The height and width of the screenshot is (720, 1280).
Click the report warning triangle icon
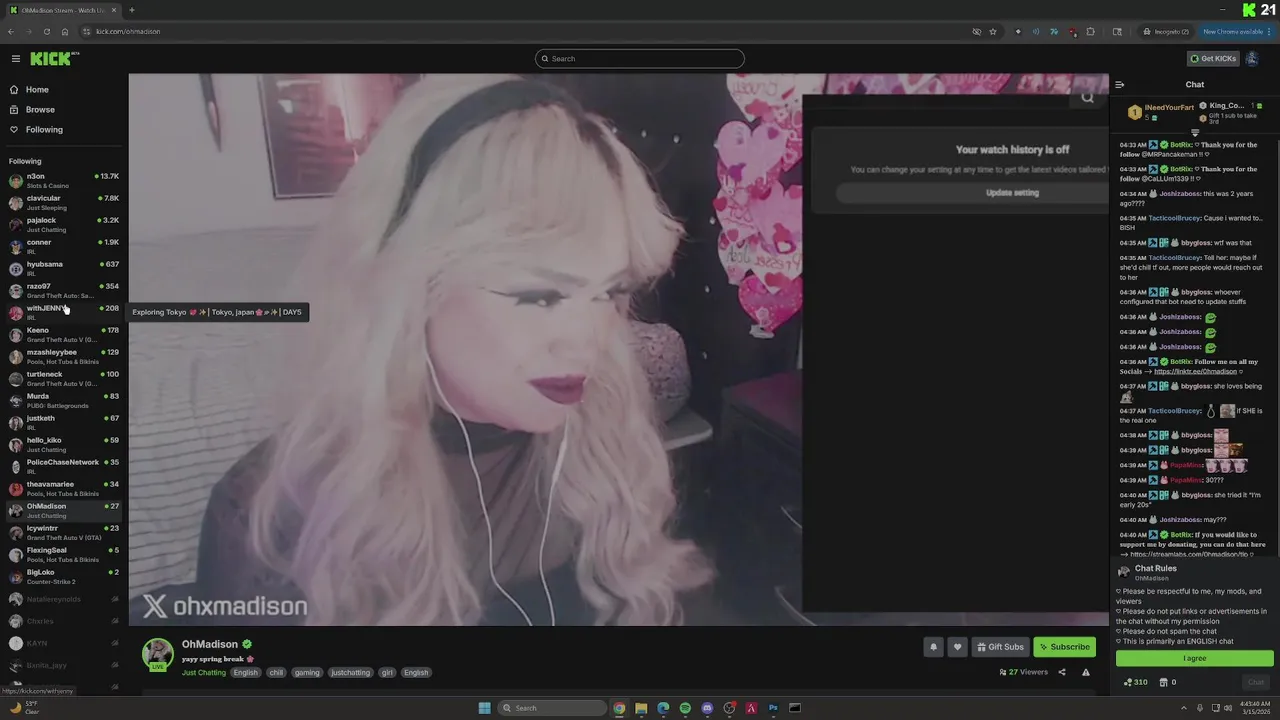pos(1086,672)
